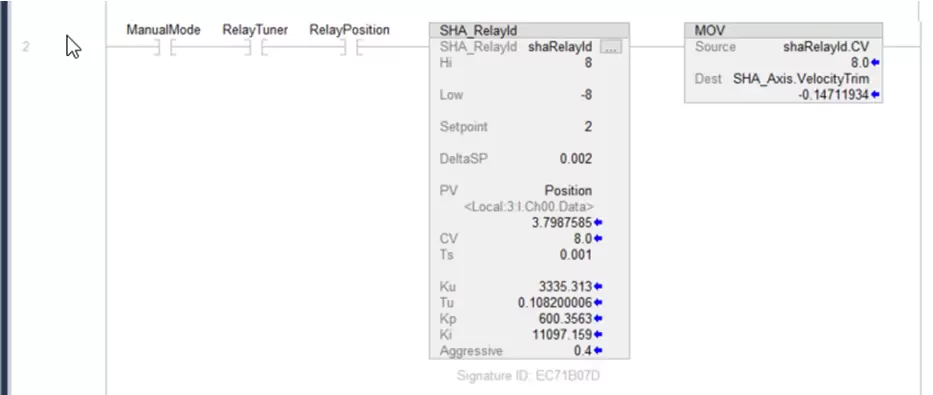Click the Local:3:I.Ch00.Data alias text
The height and width of the screenshot is (395, 933).
click(x=528, y=206)
